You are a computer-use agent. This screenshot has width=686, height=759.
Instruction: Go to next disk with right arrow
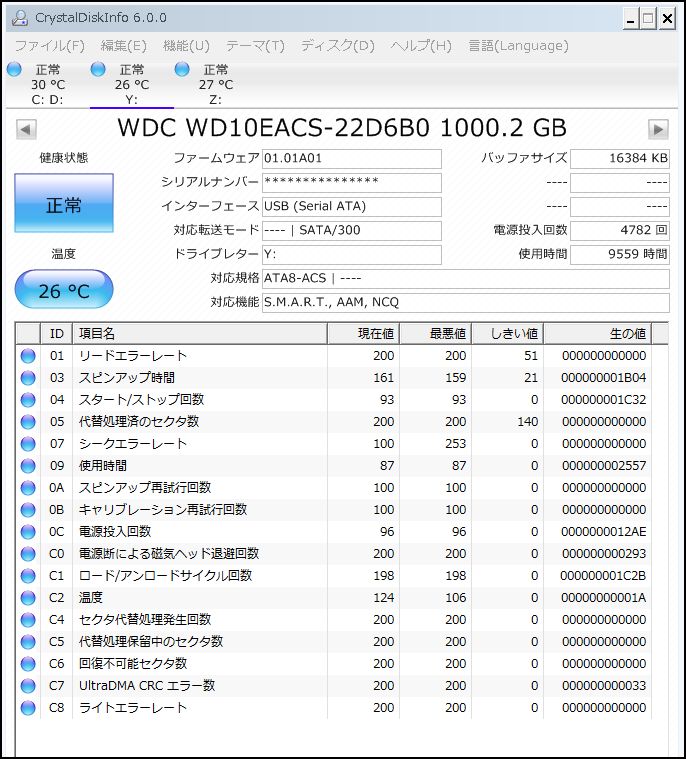tap(658, 129)
